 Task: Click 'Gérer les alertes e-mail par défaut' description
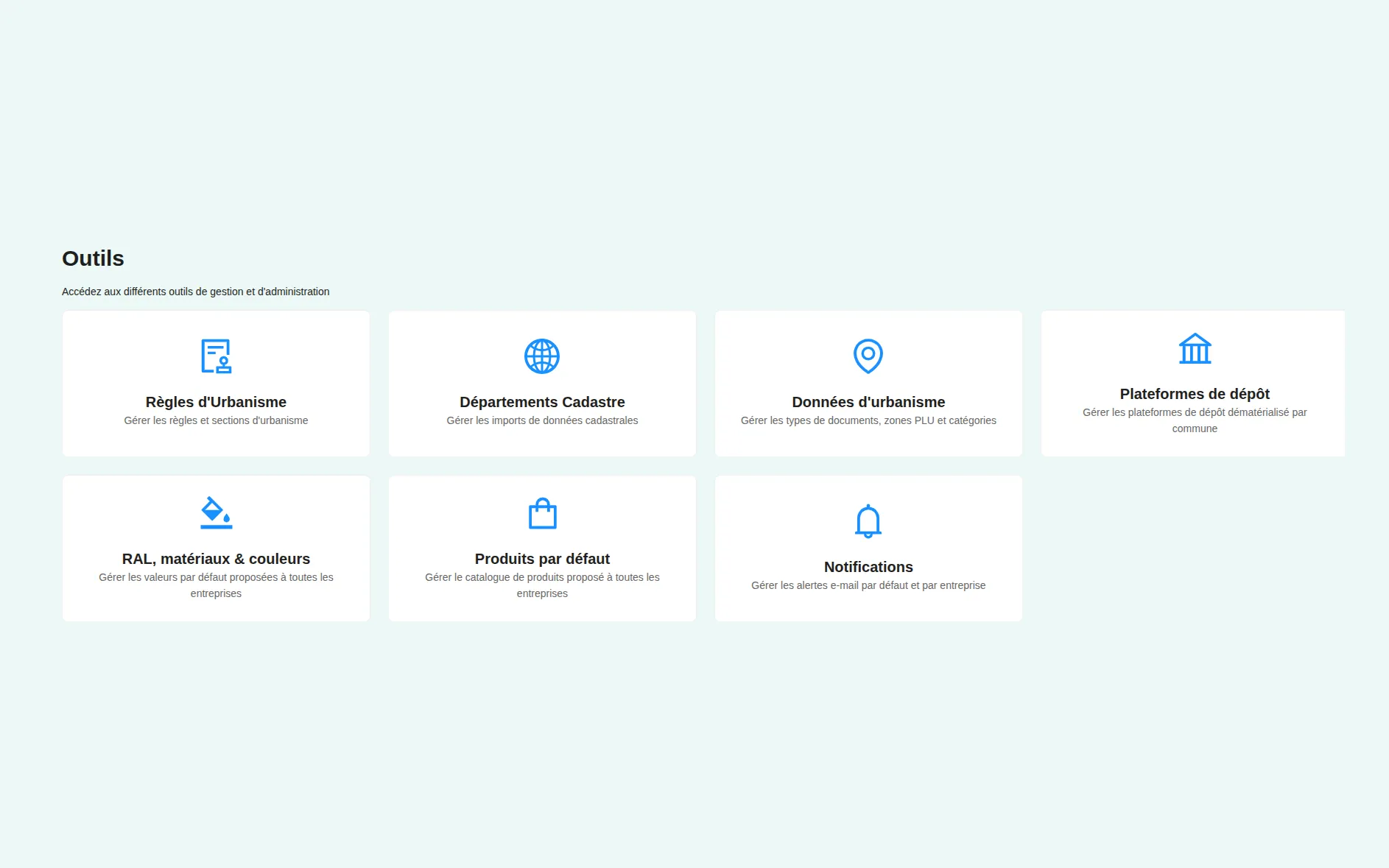868,585
